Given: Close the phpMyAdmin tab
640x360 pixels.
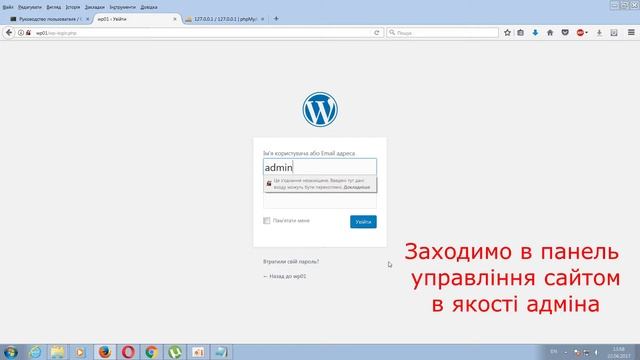Looking at the screenshot, I should [x=262, y=19].
